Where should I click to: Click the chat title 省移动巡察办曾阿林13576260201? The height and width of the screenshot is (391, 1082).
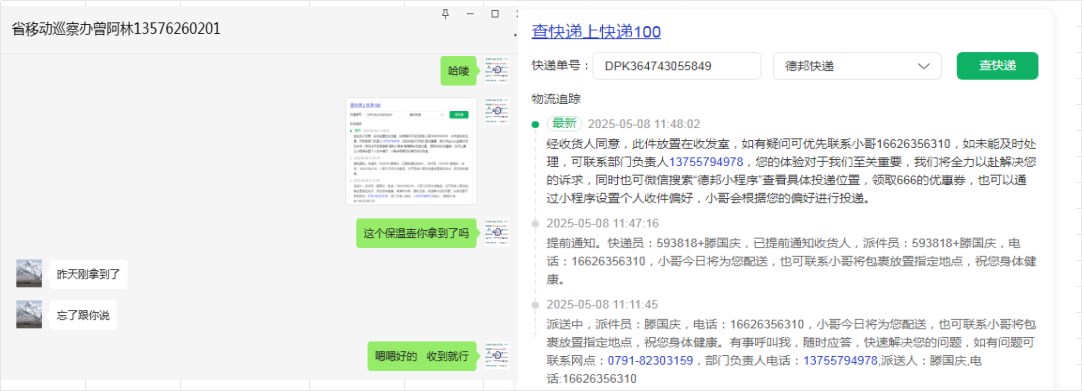click(x=117, y=29)
